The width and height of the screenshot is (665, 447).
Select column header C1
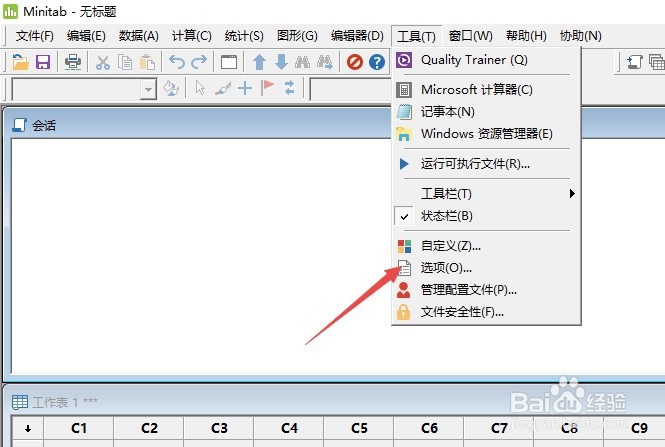(x=79, y=428)
